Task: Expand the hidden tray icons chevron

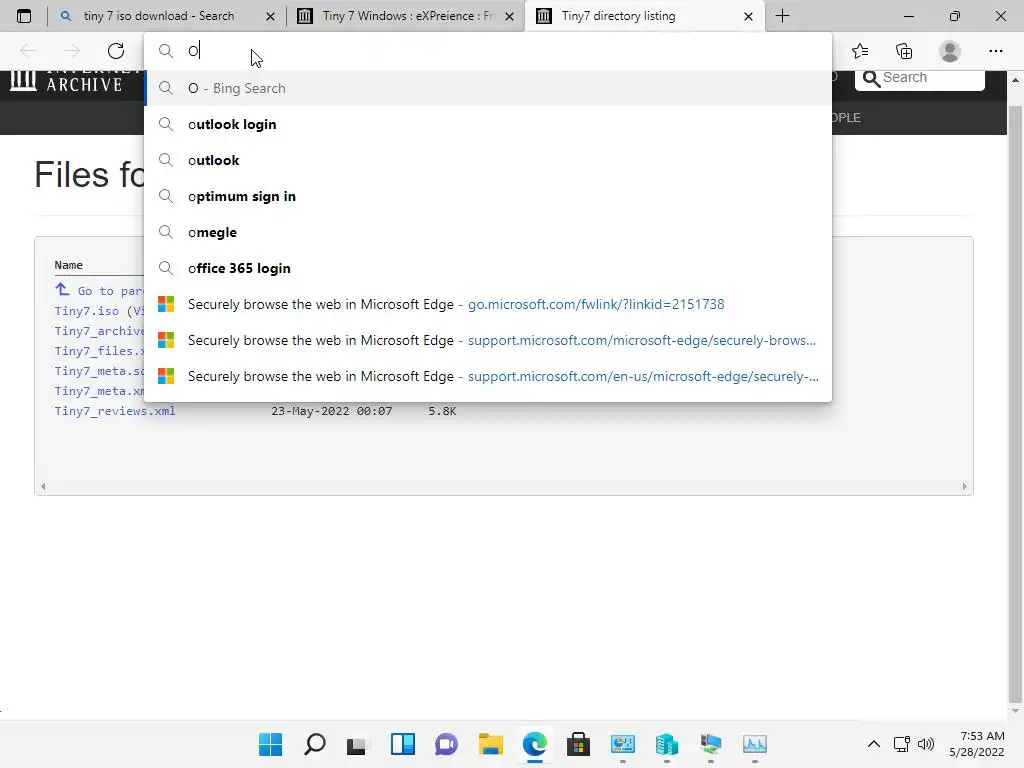Action: 874,744
